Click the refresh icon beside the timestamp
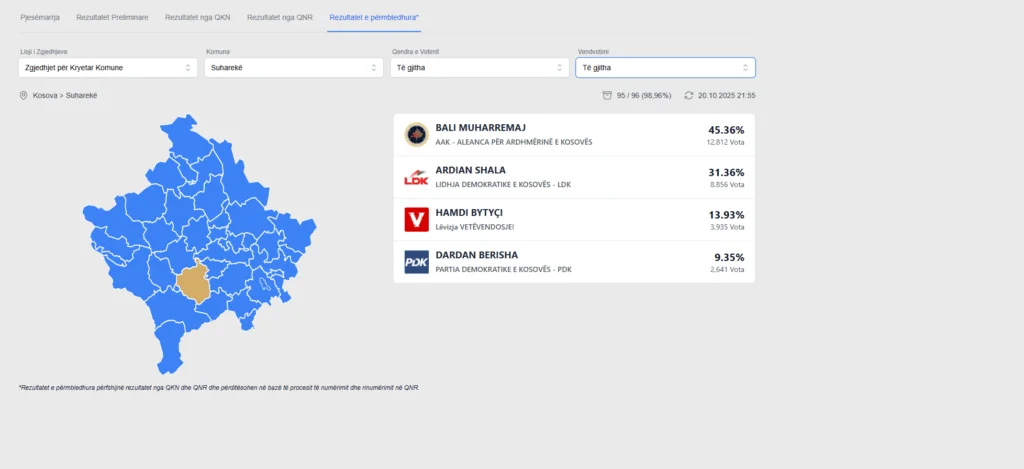This screenshot has height=469, width=1024. (x=688, y=95)
